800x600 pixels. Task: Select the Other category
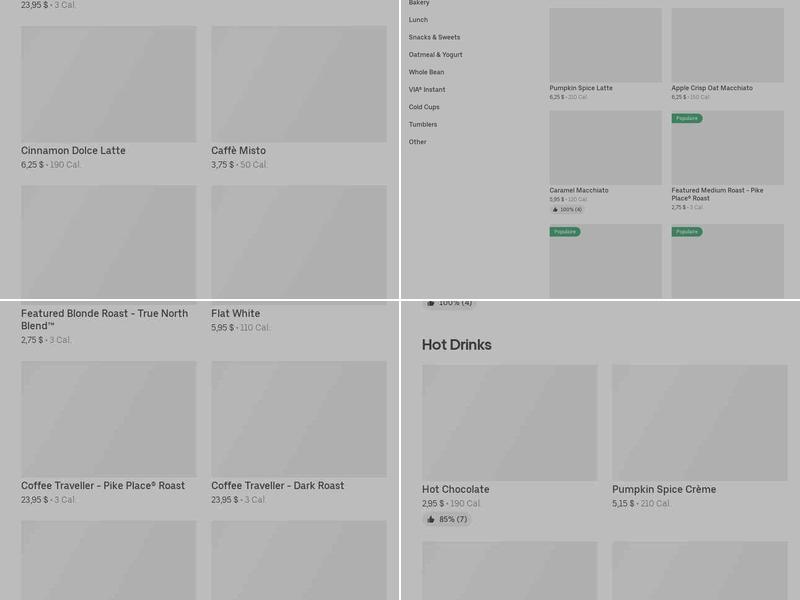pos(417,142)
